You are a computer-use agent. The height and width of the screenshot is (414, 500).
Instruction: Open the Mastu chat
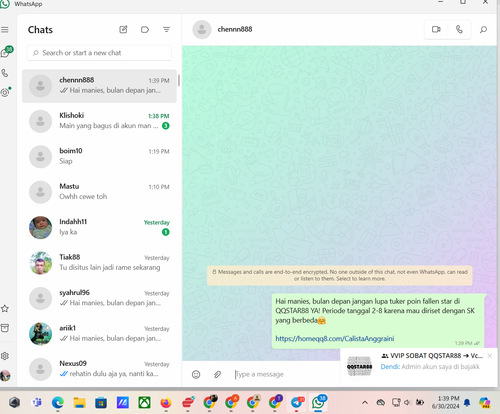pyautogui.click(x=99, y=192)
